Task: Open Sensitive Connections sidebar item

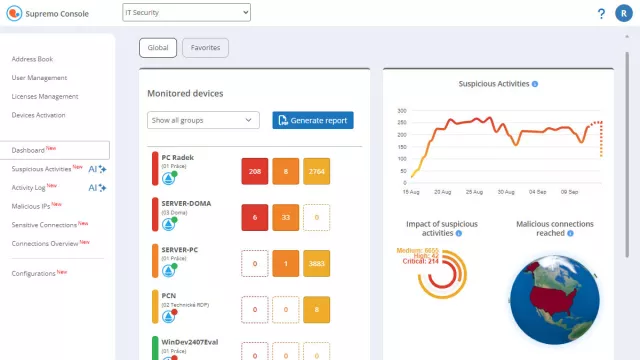Action: point(44,225)
